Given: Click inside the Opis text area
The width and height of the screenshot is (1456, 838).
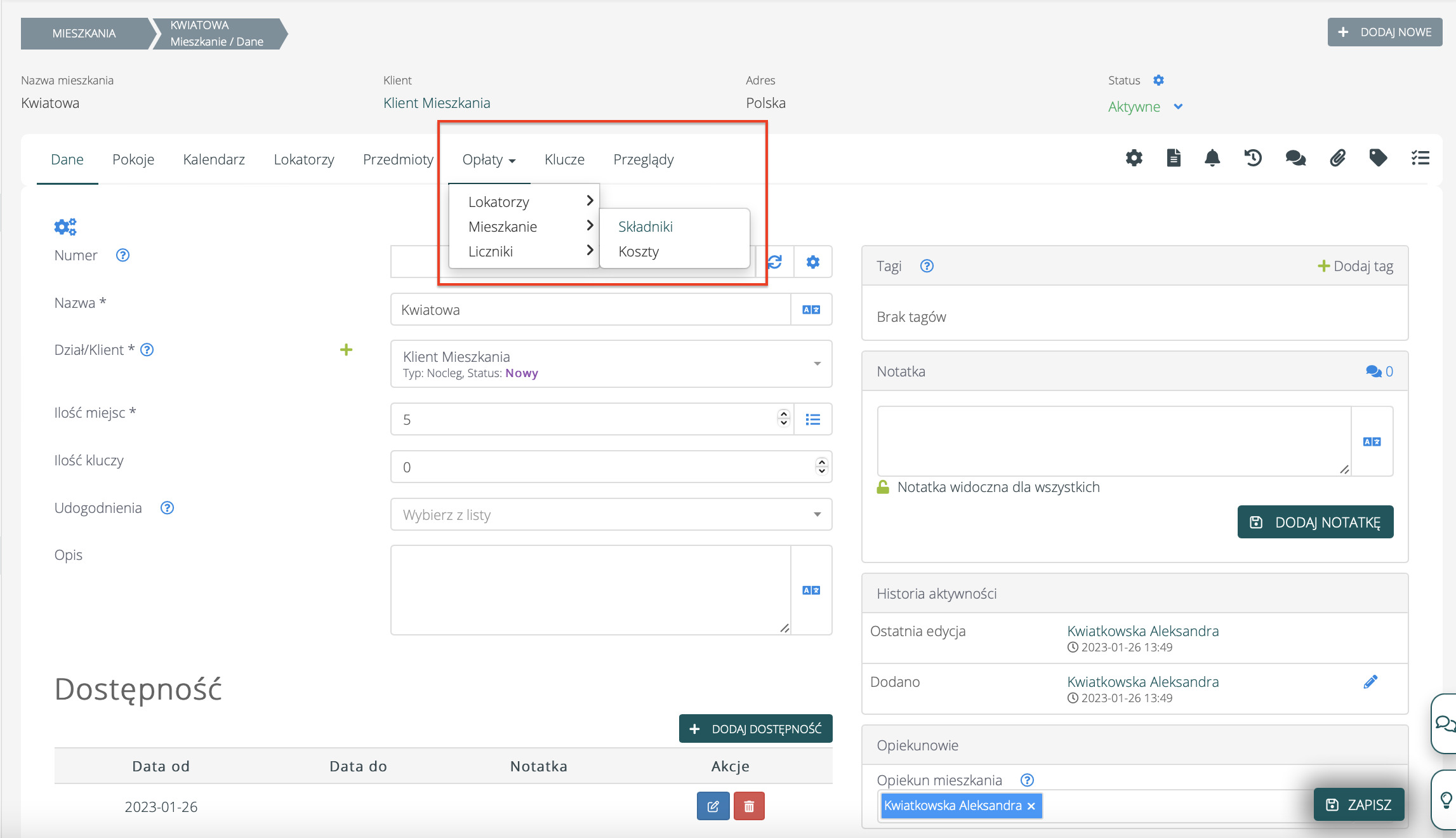Looking at the screenshot, I should point(590,590).
